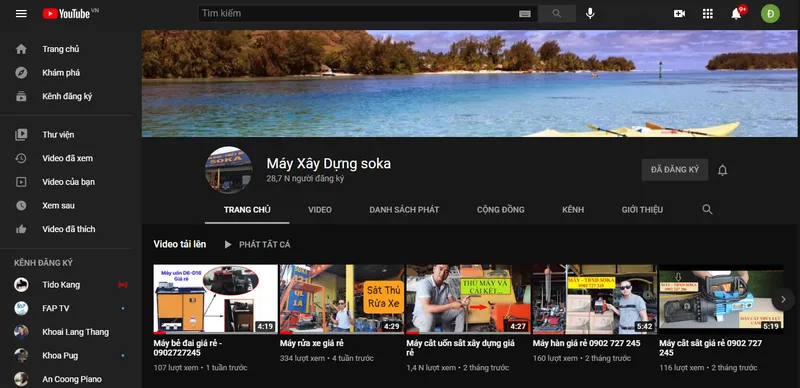Click the ĐÃ ĐĂNG KÝ subscribed button
The width and height of the screenshot is (800, 388).
674,170
